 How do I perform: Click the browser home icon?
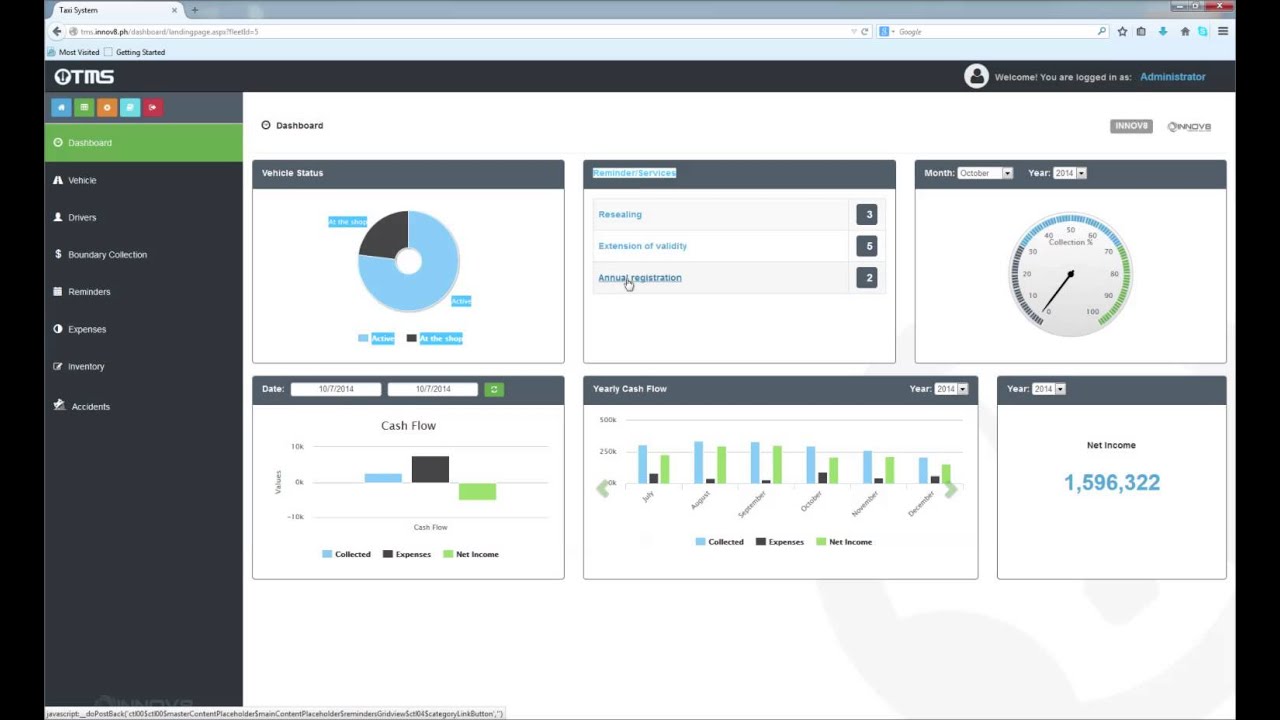1185,32
